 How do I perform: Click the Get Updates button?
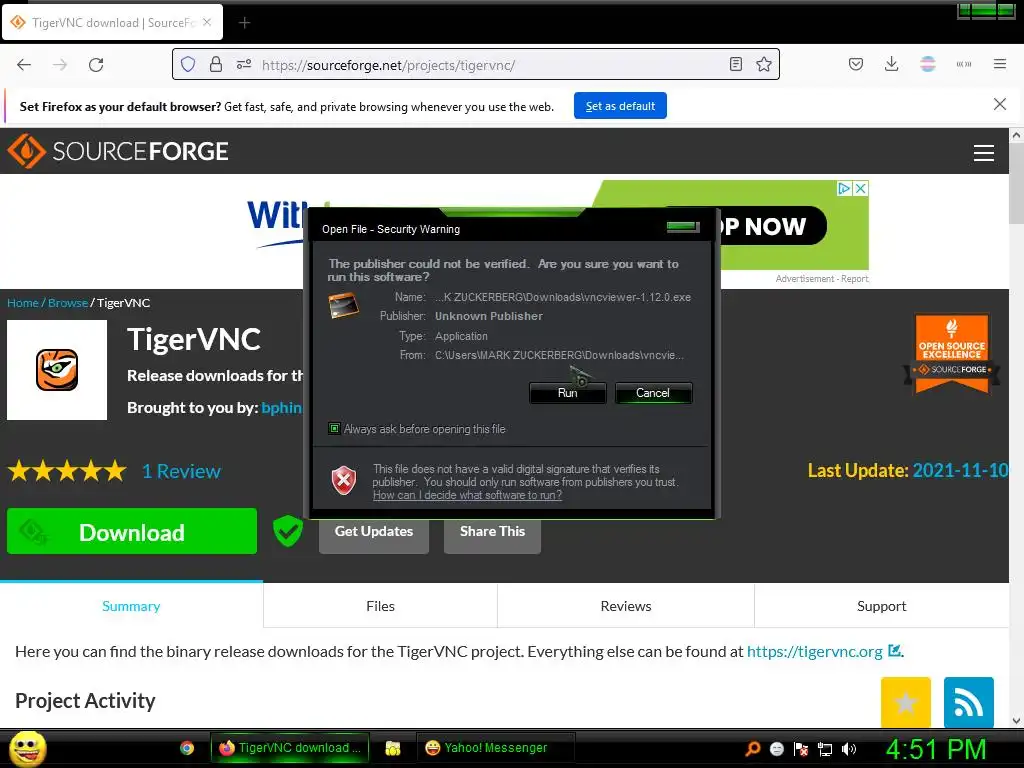[374, 532]
